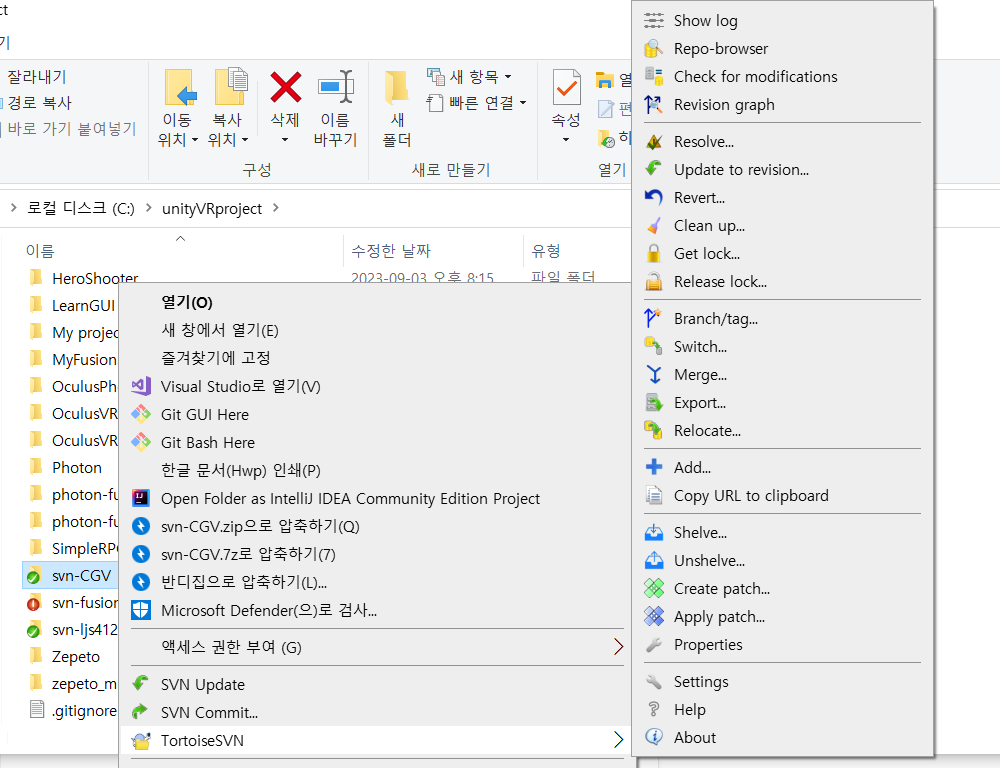The height and width of the screenshot is (768, 1000).
Task: Click the Apply patch icon
Action: 654,617
